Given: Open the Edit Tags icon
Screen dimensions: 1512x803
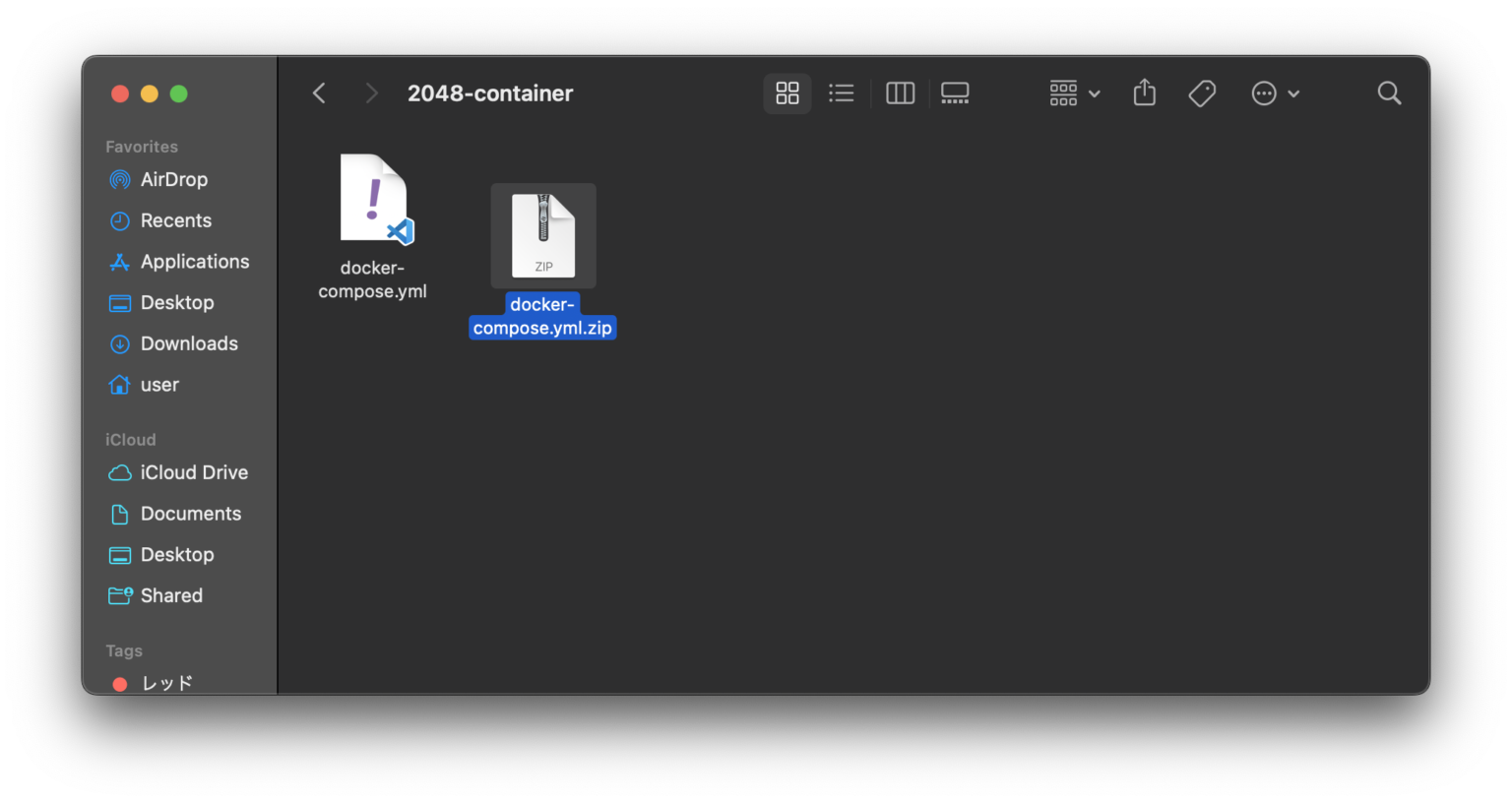Looking at the screenshot, I should (1202, 93).
